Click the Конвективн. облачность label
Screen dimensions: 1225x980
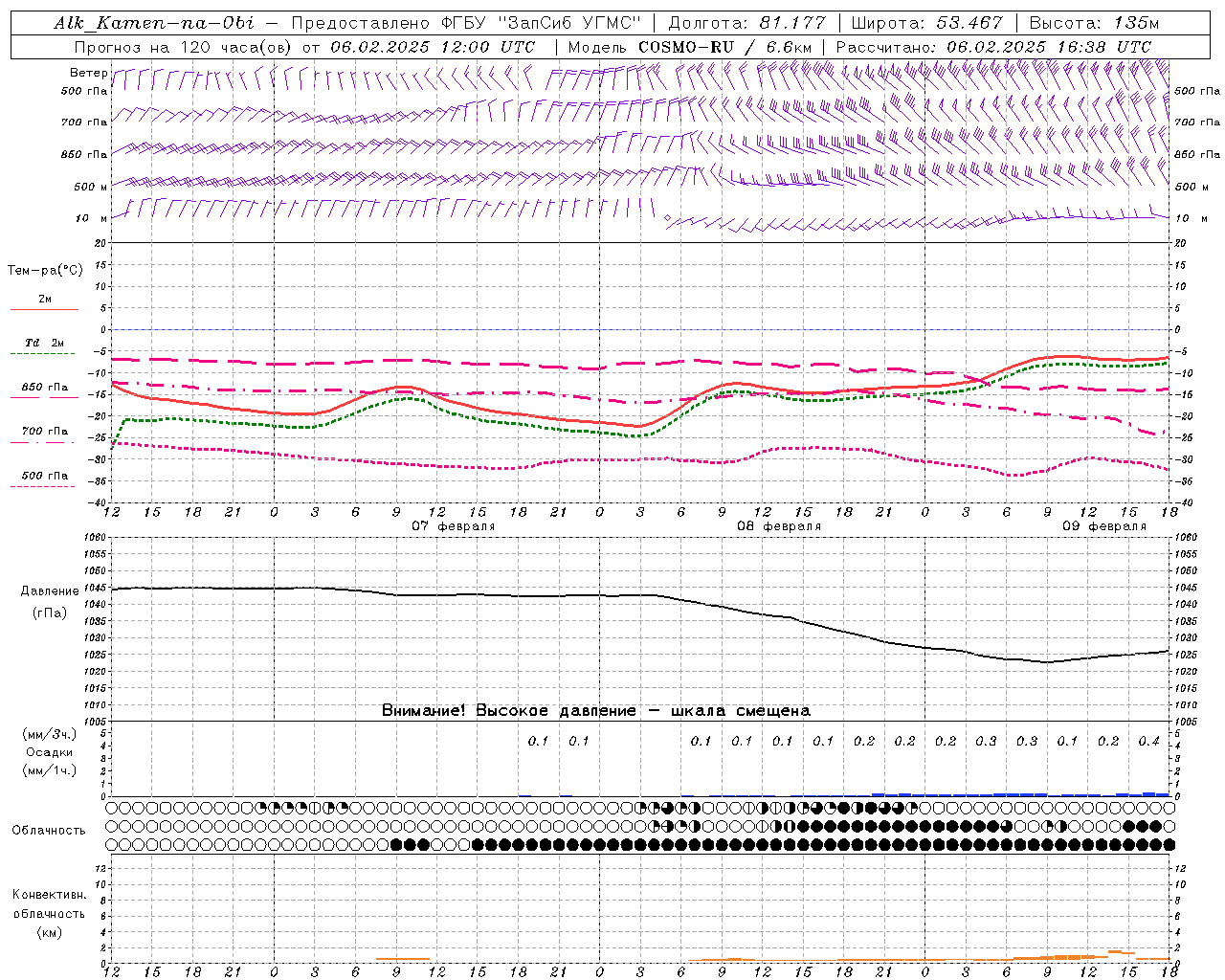pos(49,904)
